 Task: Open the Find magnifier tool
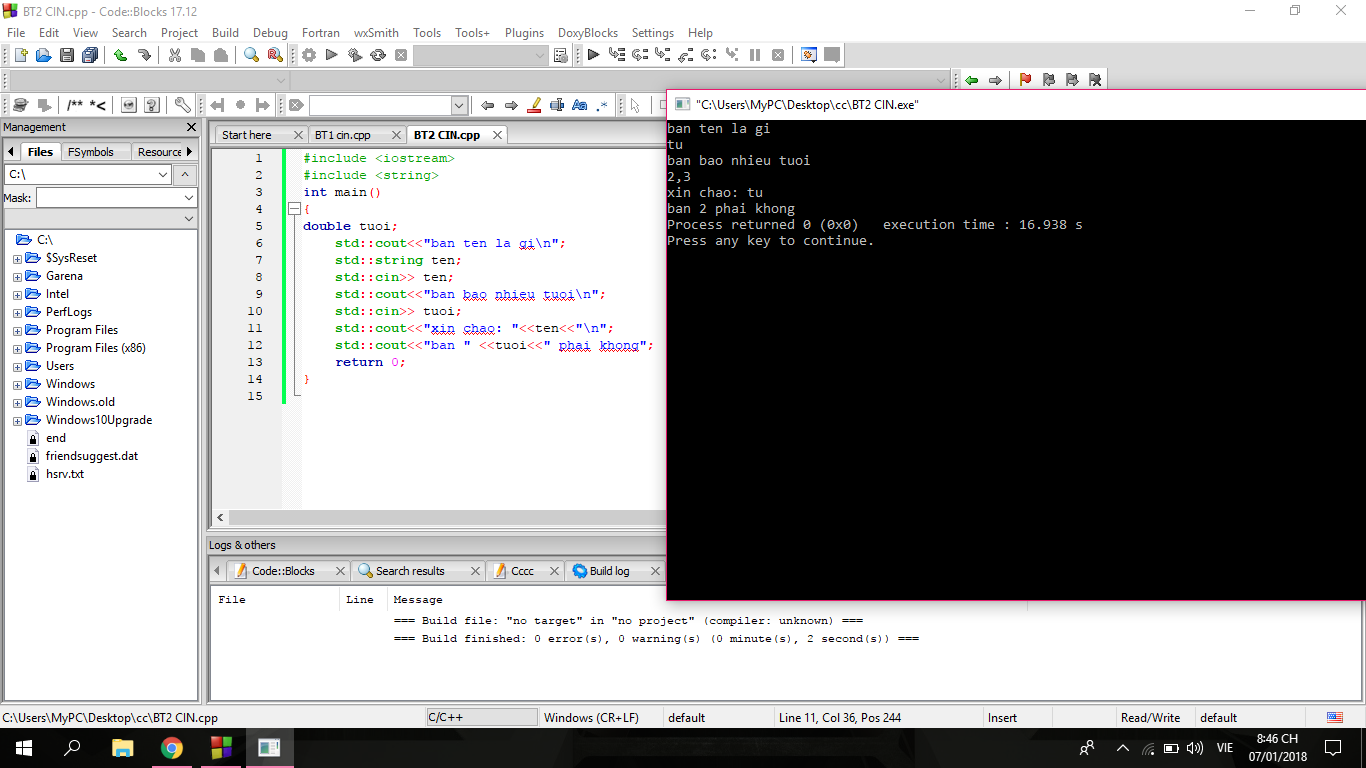coord(251,55)
